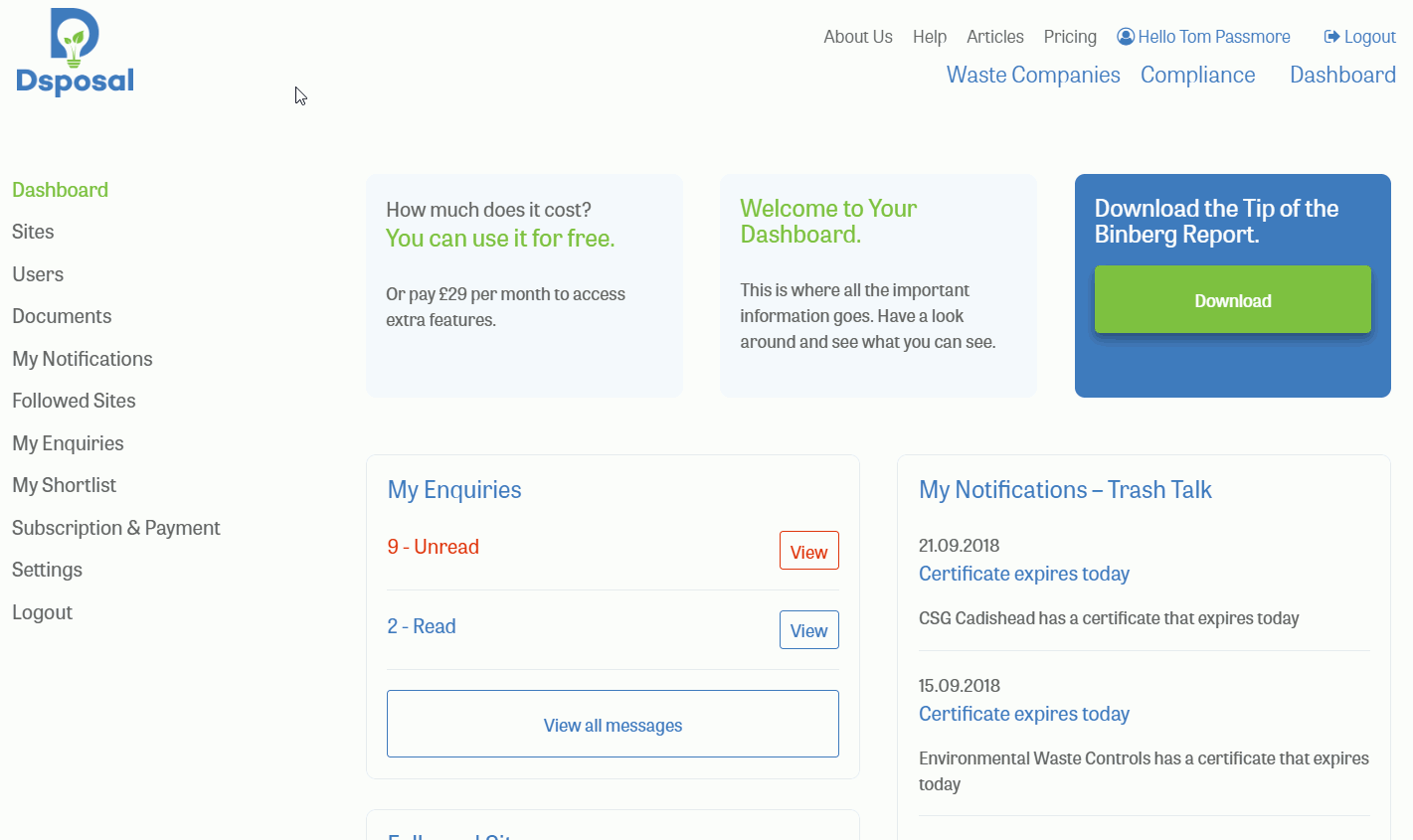Viewport: 1413px width, 840px height.
Task: Select Dashboard in the left sidebar
Action: tap(60, 190)
